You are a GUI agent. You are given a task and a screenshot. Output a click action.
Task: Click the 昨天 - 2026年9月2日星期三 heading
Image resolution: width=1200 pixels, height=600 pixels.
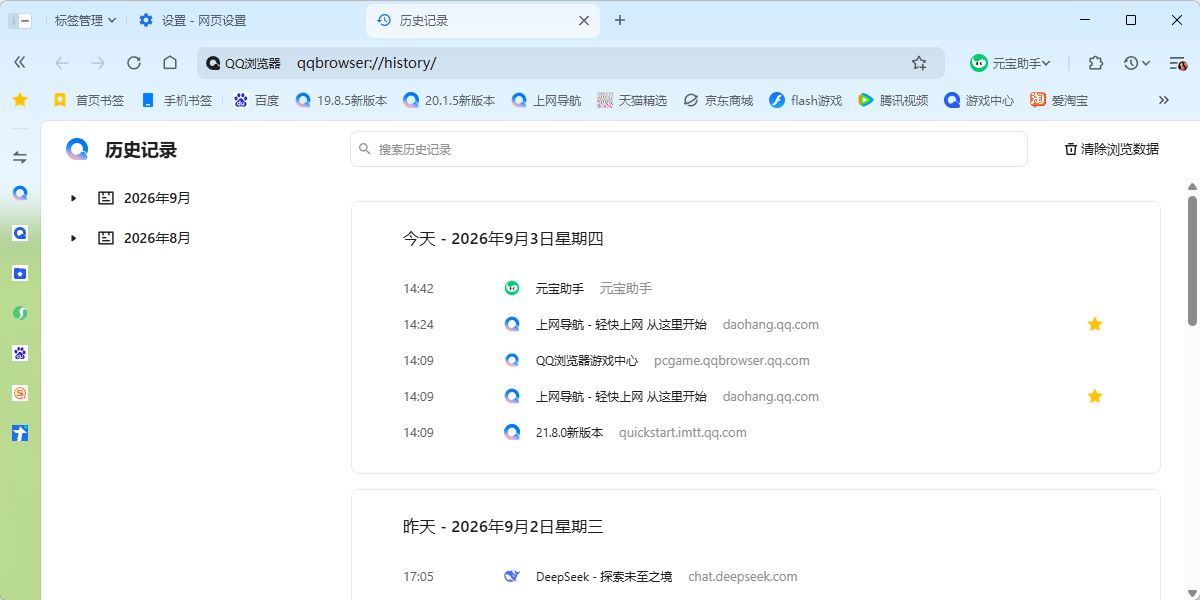tap(503, 527)
